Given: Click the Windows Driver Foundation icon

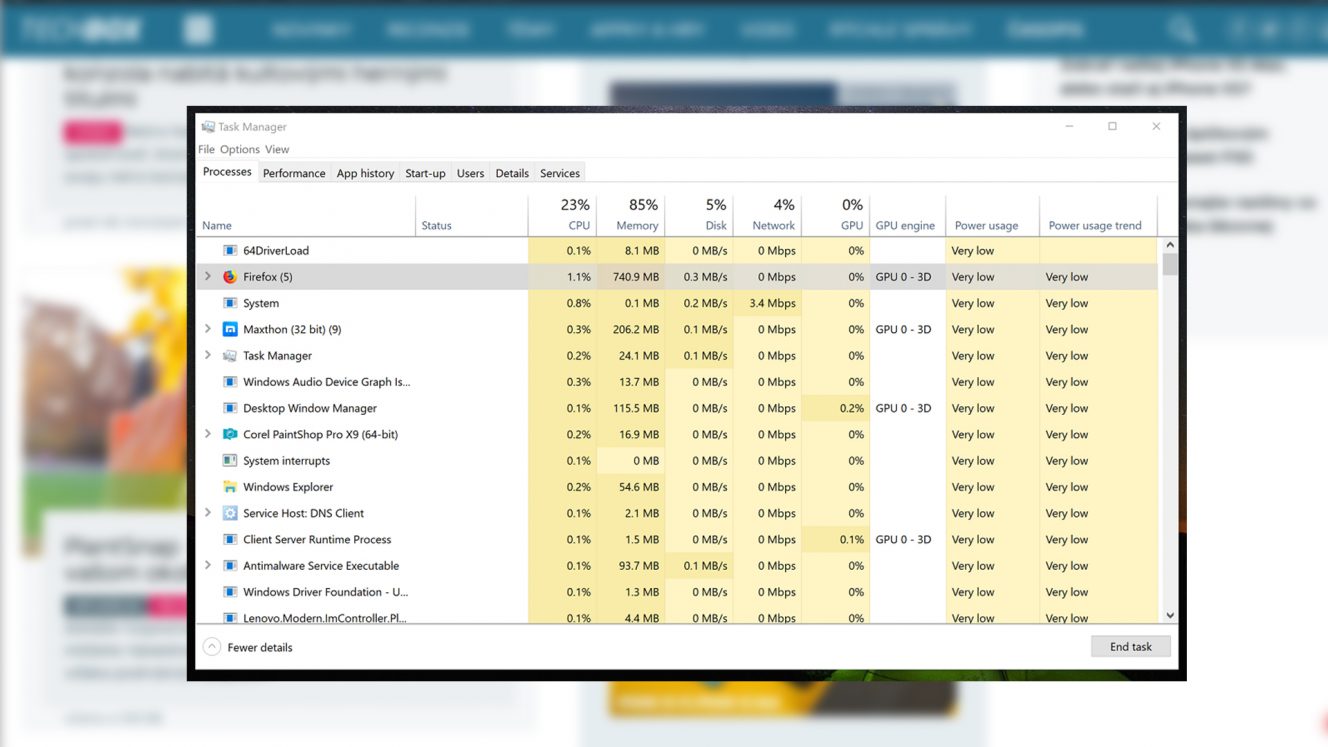Looking at the screenshot, I should [230, 592].
